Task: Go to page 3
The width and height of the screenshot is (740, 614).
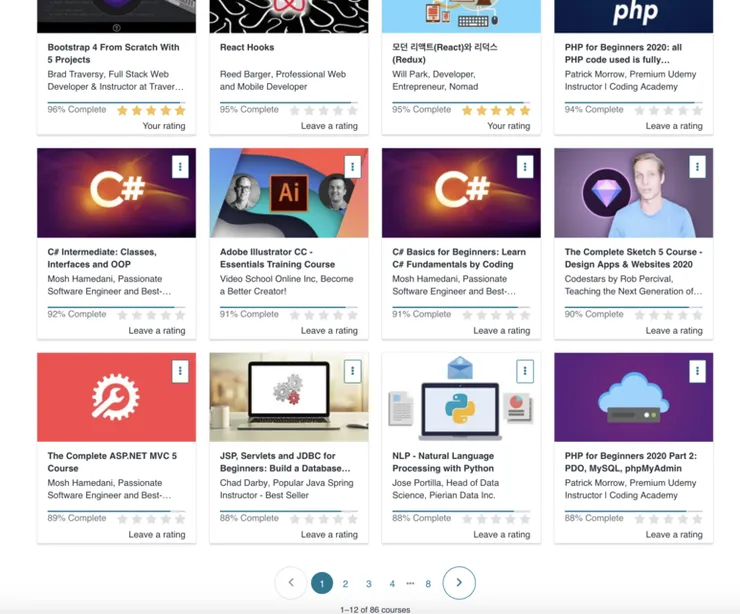Action: [x=369, y=584]
